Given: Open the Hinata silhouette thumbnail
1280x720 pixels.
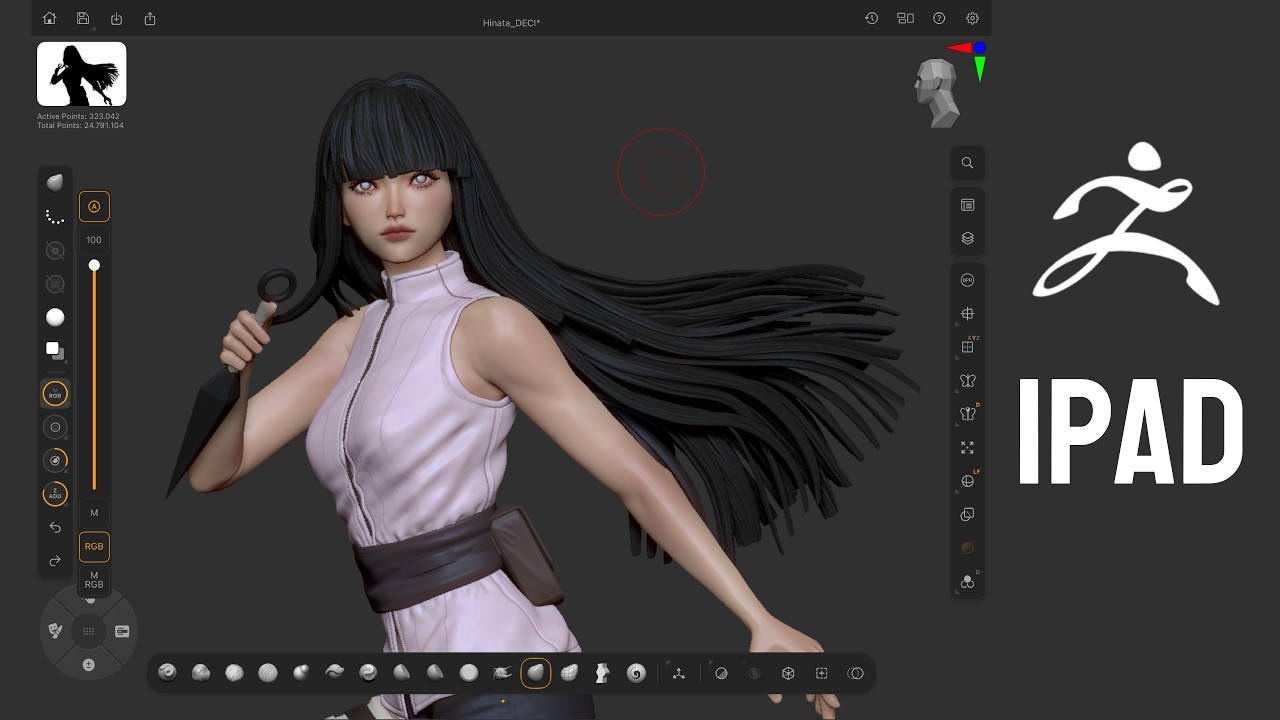Looking at the screenshot, I should click(82, 74).
